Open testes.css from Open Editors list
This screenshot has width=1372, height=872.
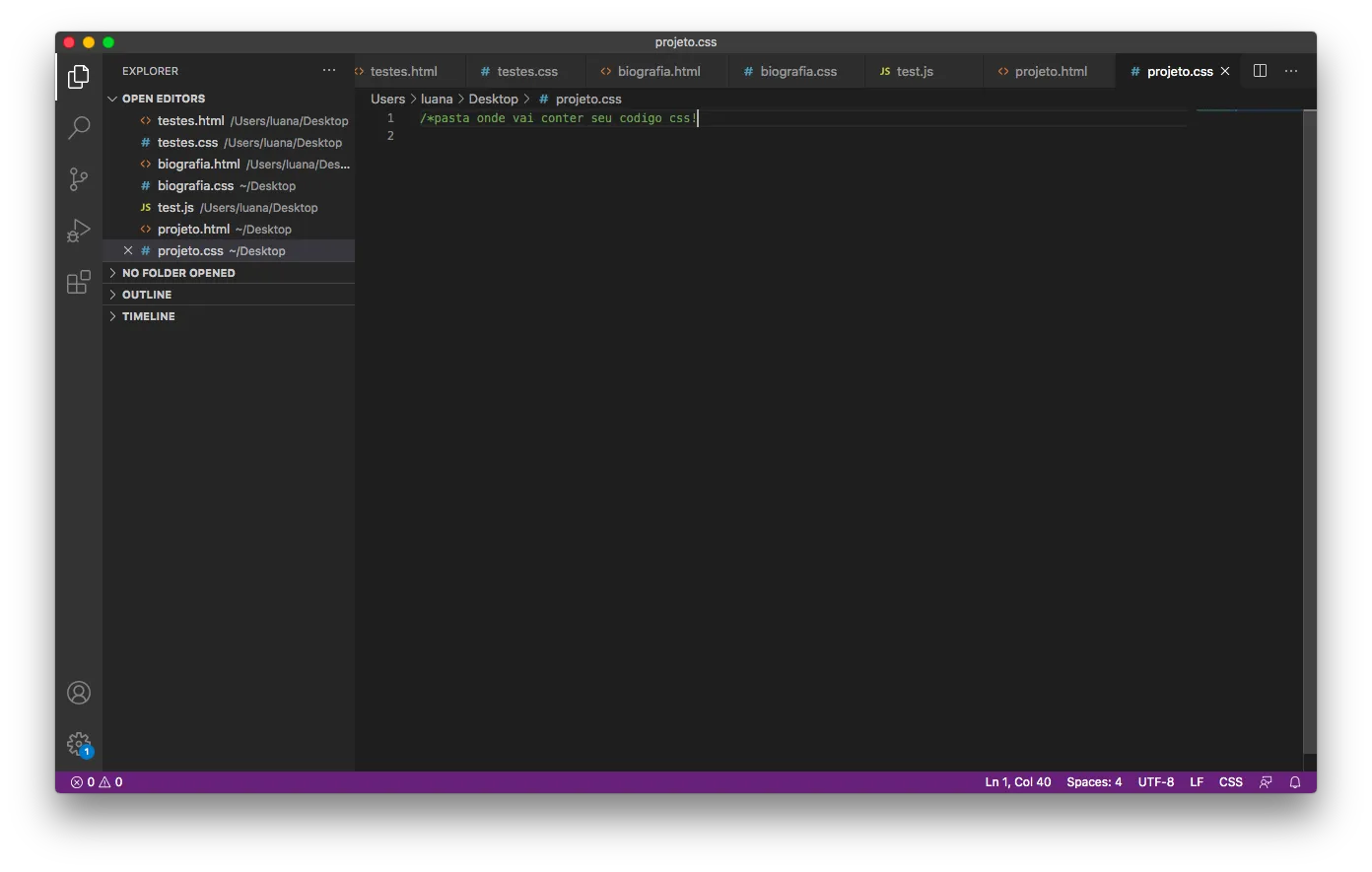[x=187, y=143]
